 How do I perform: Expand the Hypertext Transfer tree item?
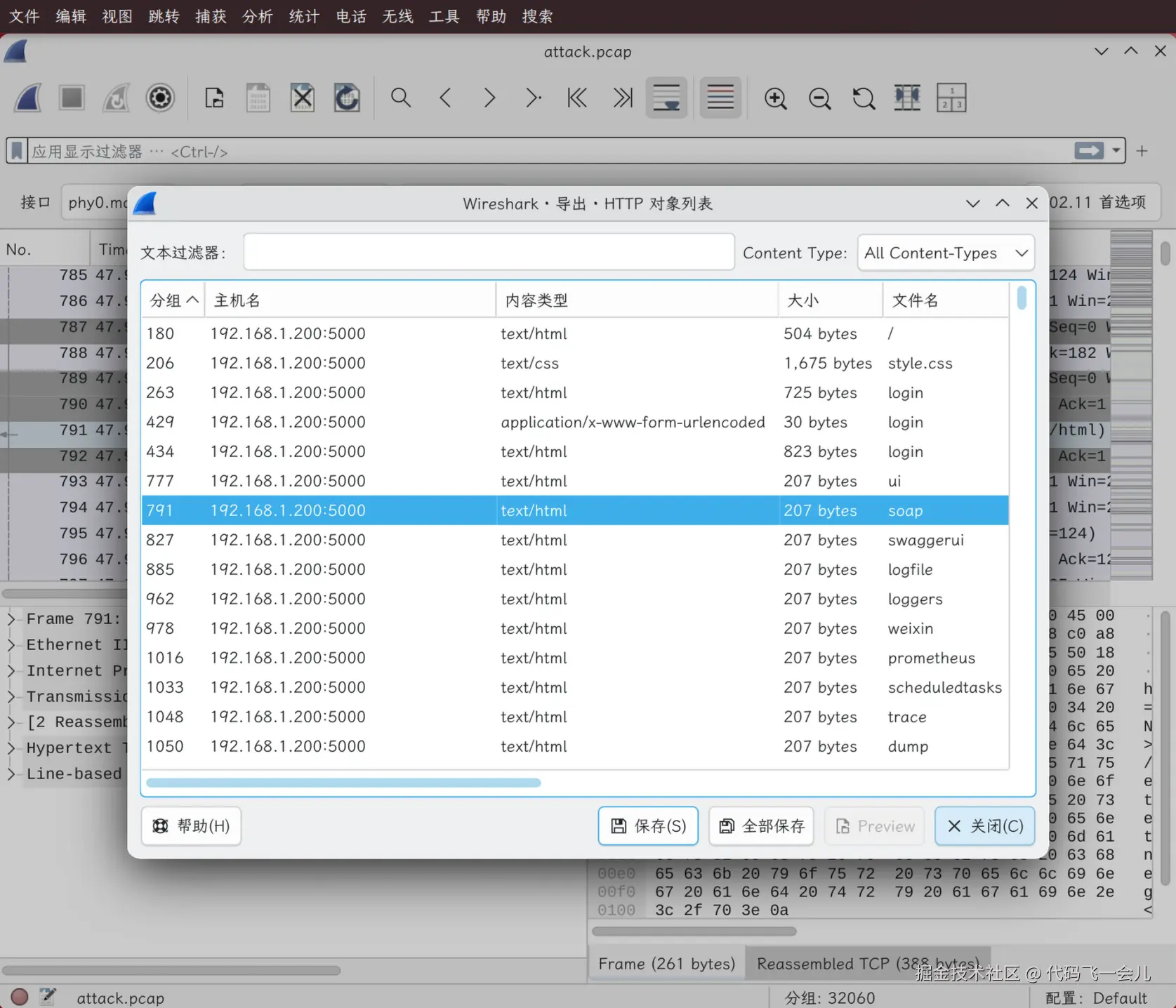point(11,748)
